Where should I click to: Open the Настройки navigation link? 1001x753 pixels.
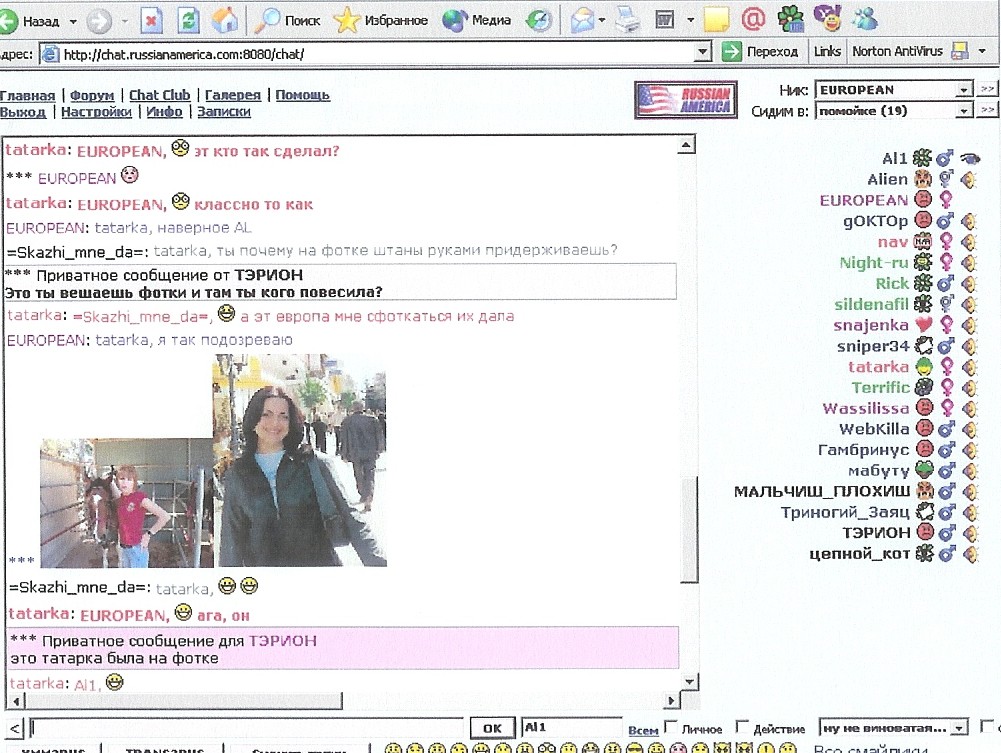tap(96, 112)
